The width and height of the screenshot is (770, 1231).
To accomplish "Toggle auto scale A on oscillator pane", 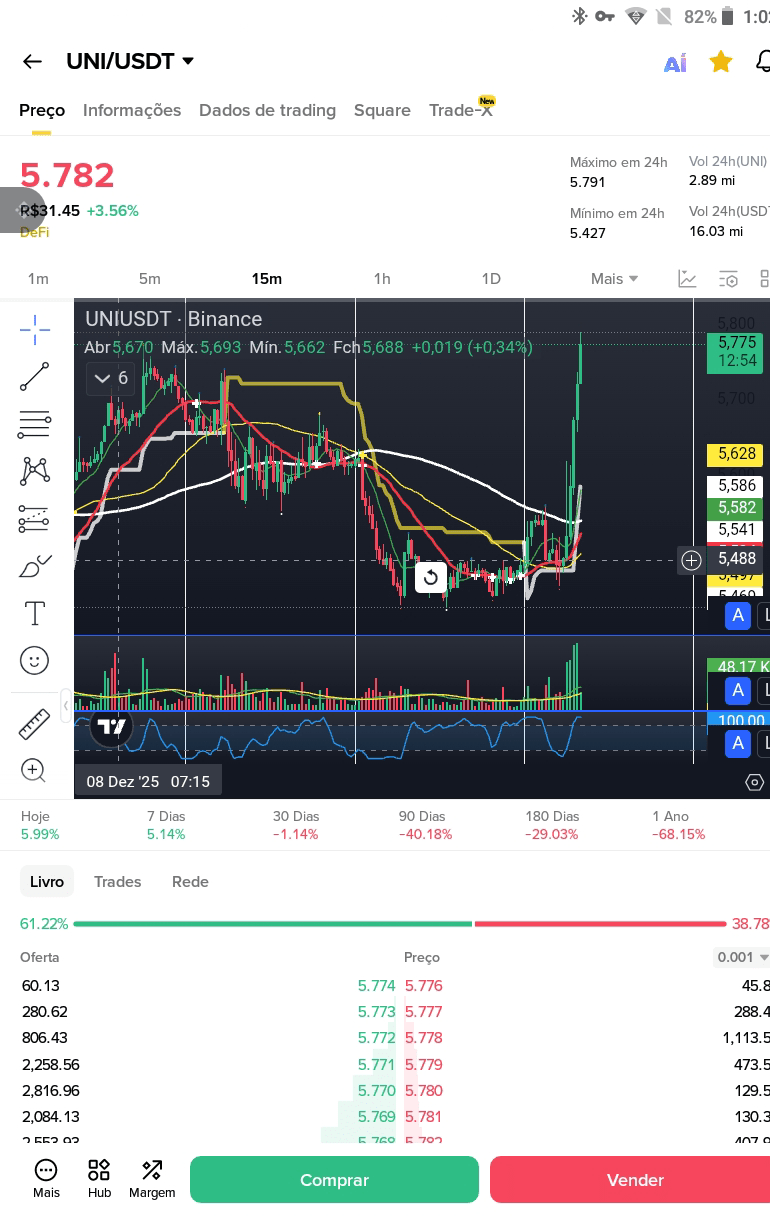I will (738, 743).
